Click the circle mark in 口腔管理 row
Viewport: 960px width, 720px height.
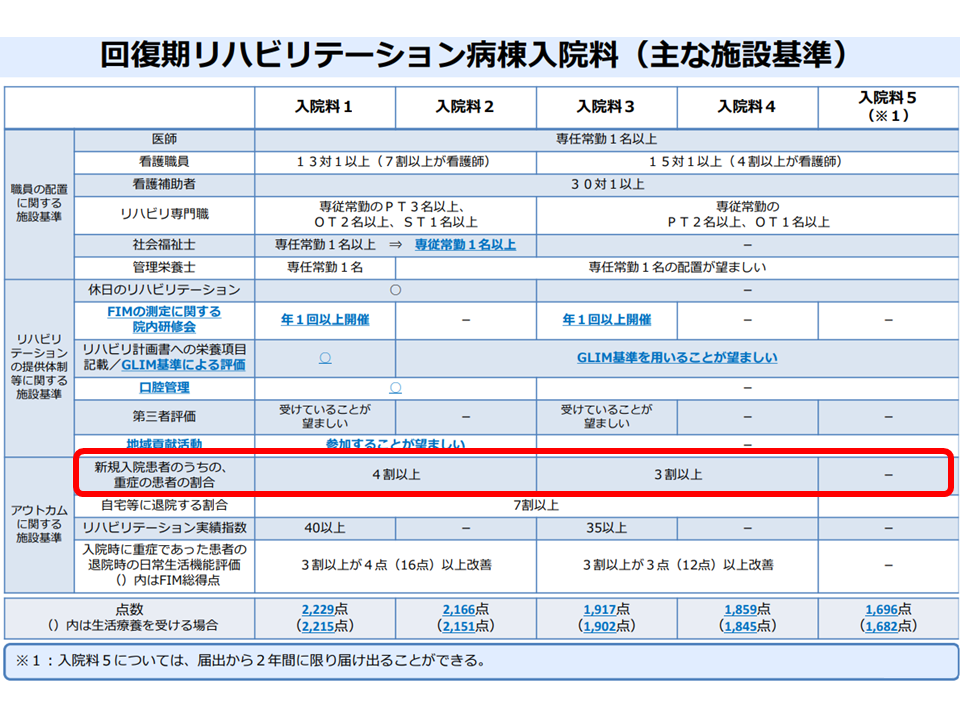point(395,387)
